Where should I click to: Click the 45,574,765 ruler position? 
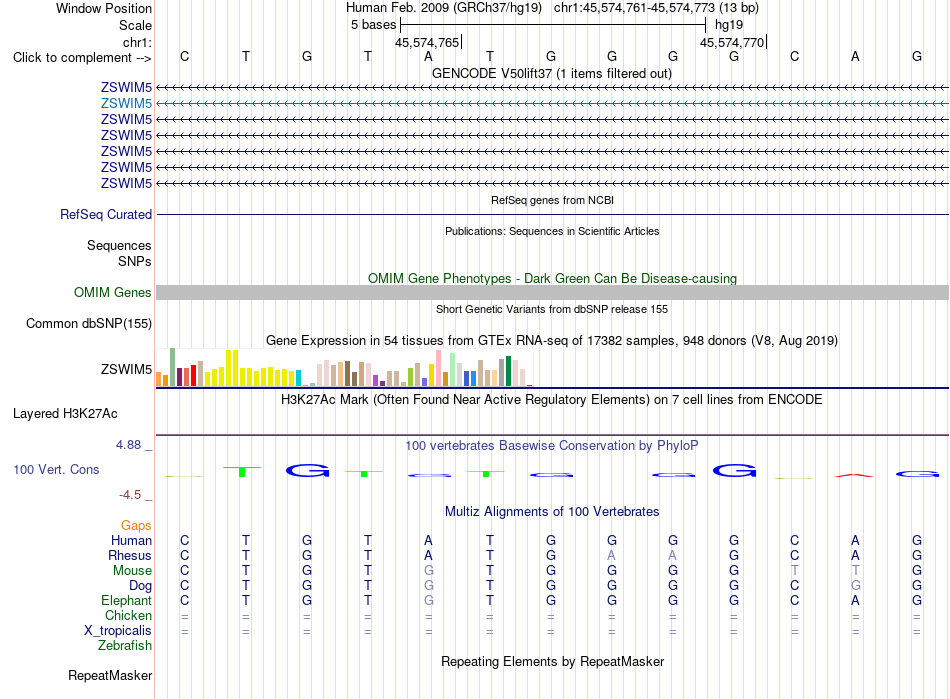(x=427, y=42)
